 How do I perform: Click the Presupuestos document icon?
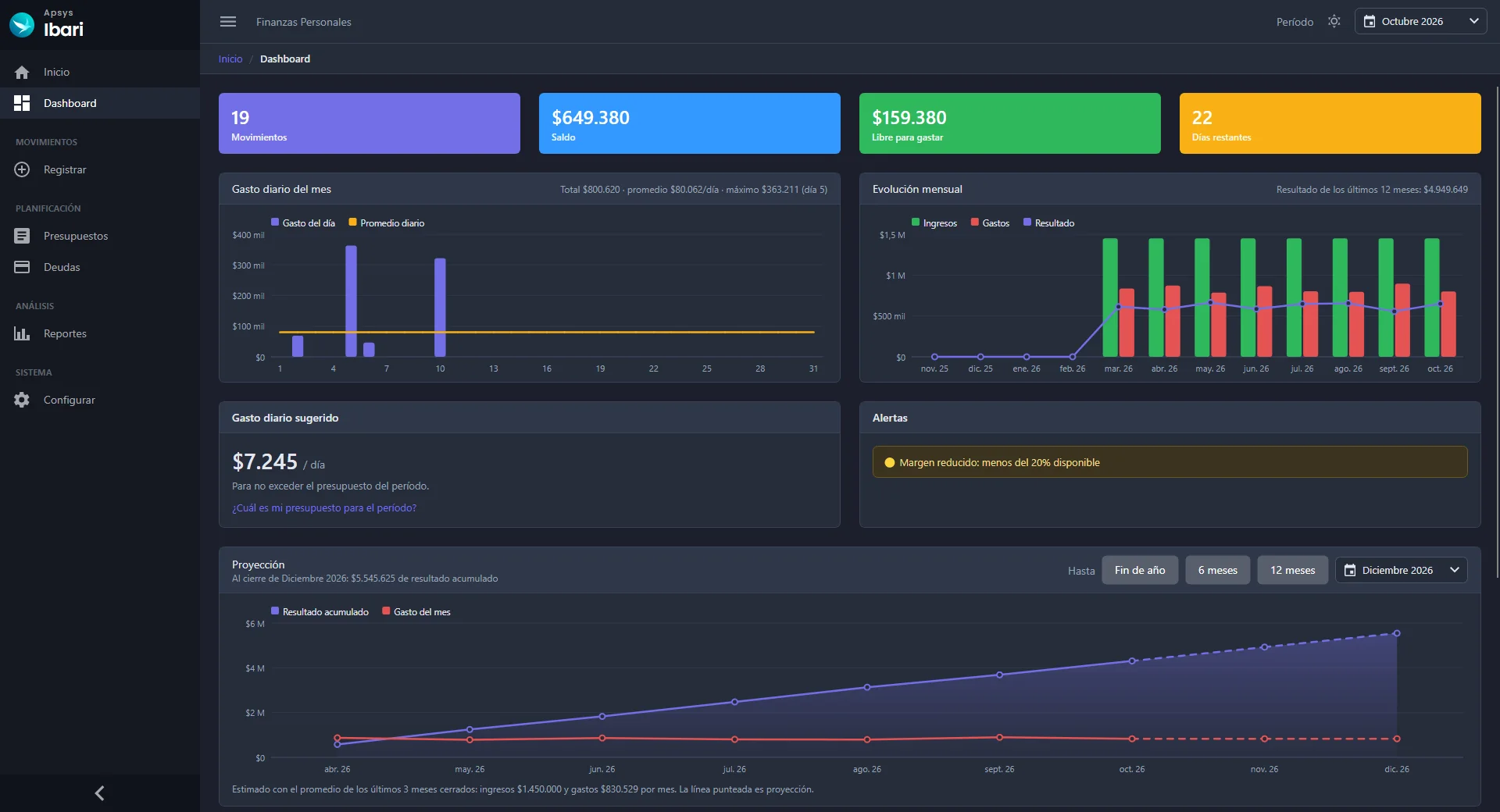22,236
